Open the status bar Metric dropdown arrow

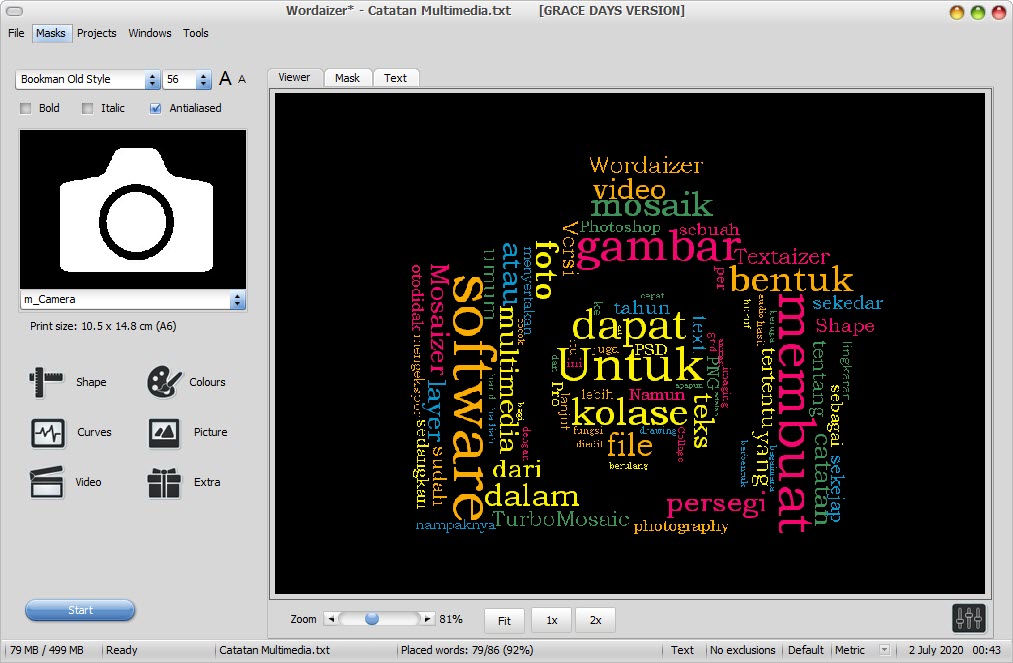884,650
